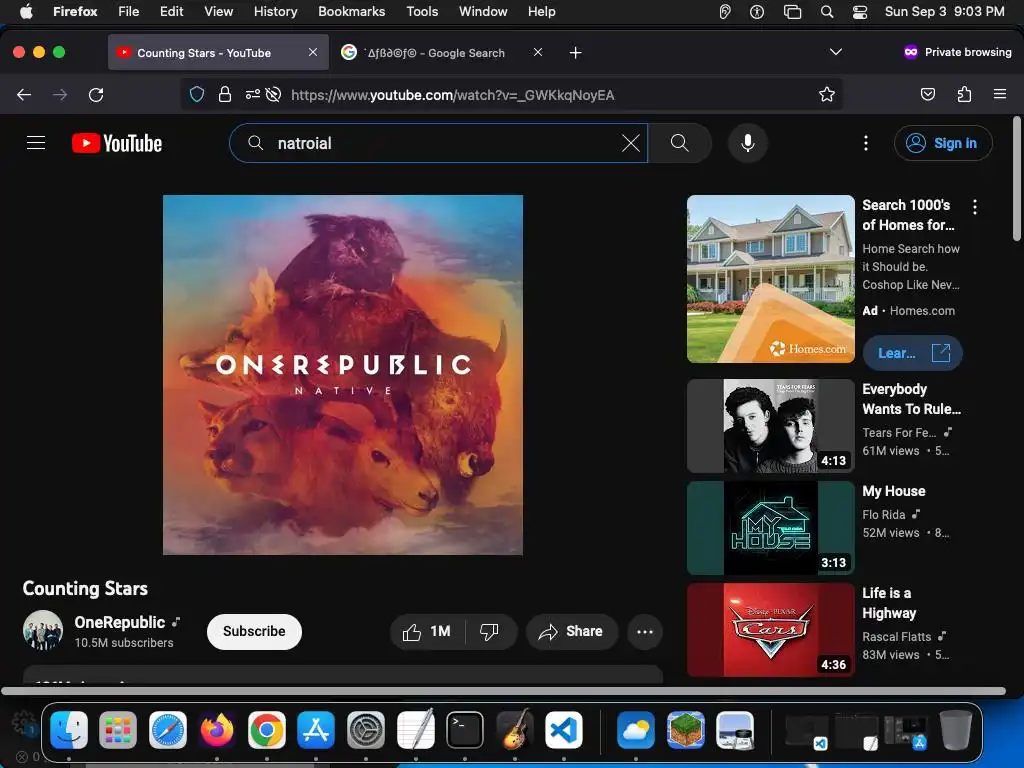Click the Homes.com advertiser text
1024x768 pixels.
pyautogui.click(x=922, y=311)
